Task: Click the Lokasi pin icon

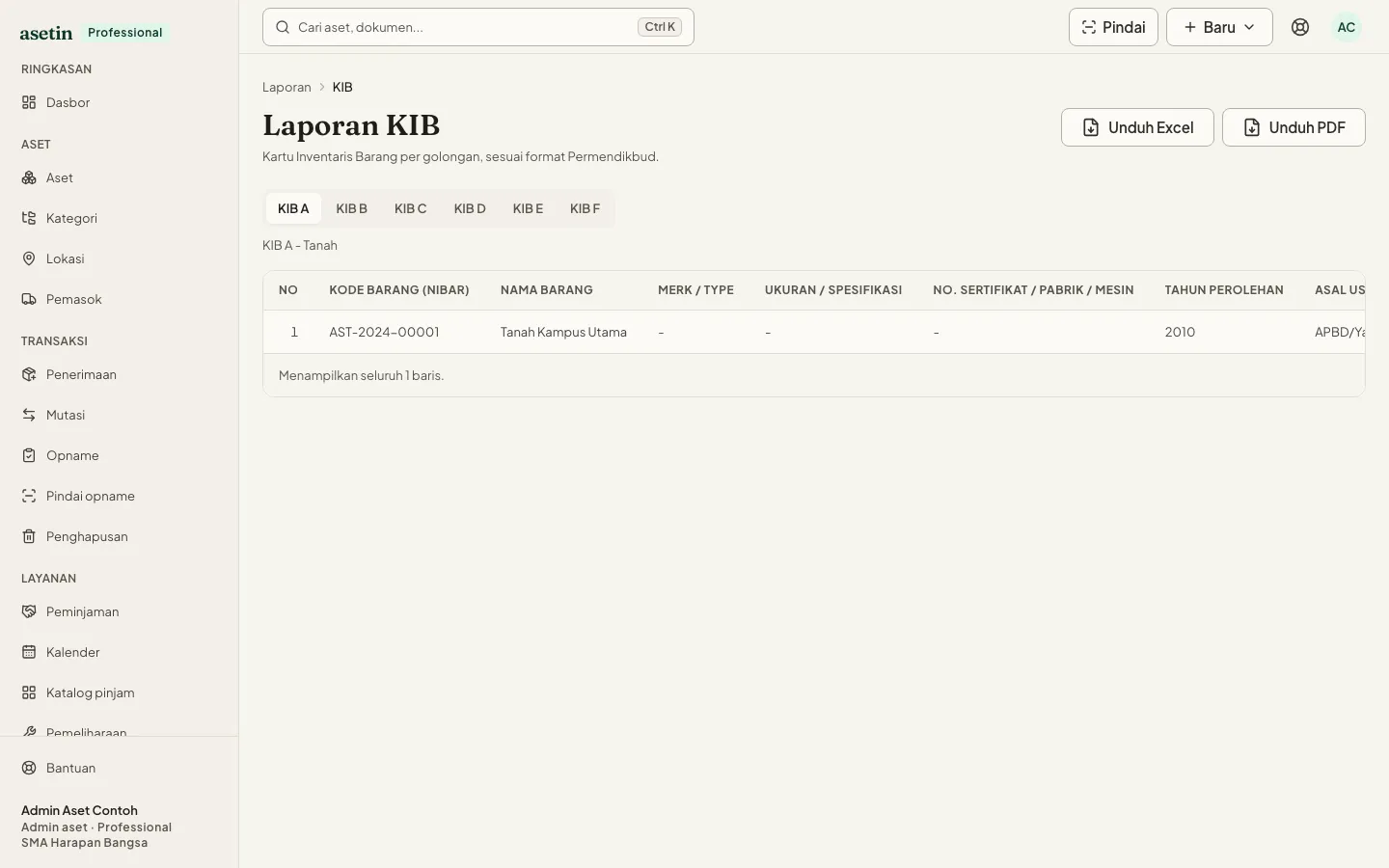Action: click(x=29, y=258)
